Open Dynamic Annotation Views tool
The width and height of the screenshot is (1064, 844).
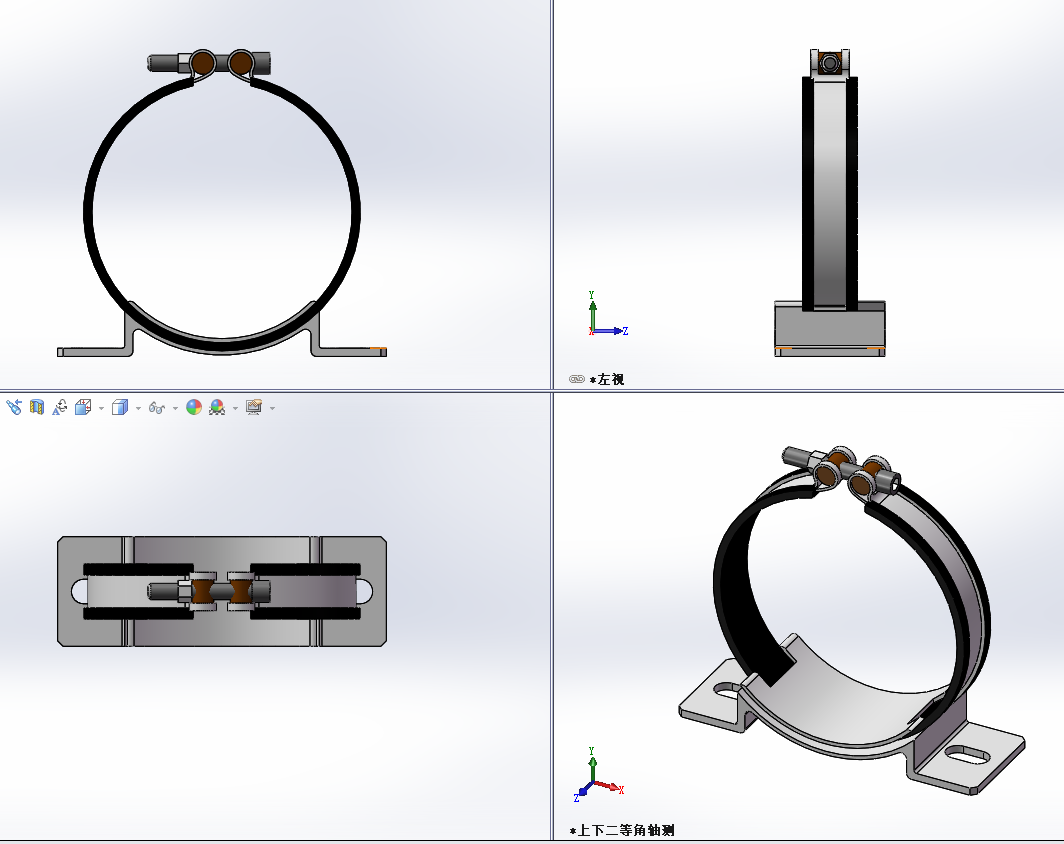pos(60,407)
